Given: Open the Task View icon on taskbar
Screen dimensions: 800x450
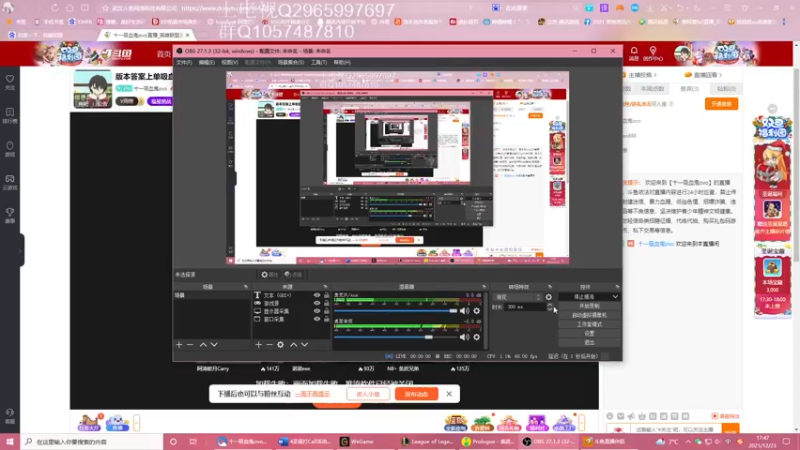Looking at the screenshot, I should [193, 442].
